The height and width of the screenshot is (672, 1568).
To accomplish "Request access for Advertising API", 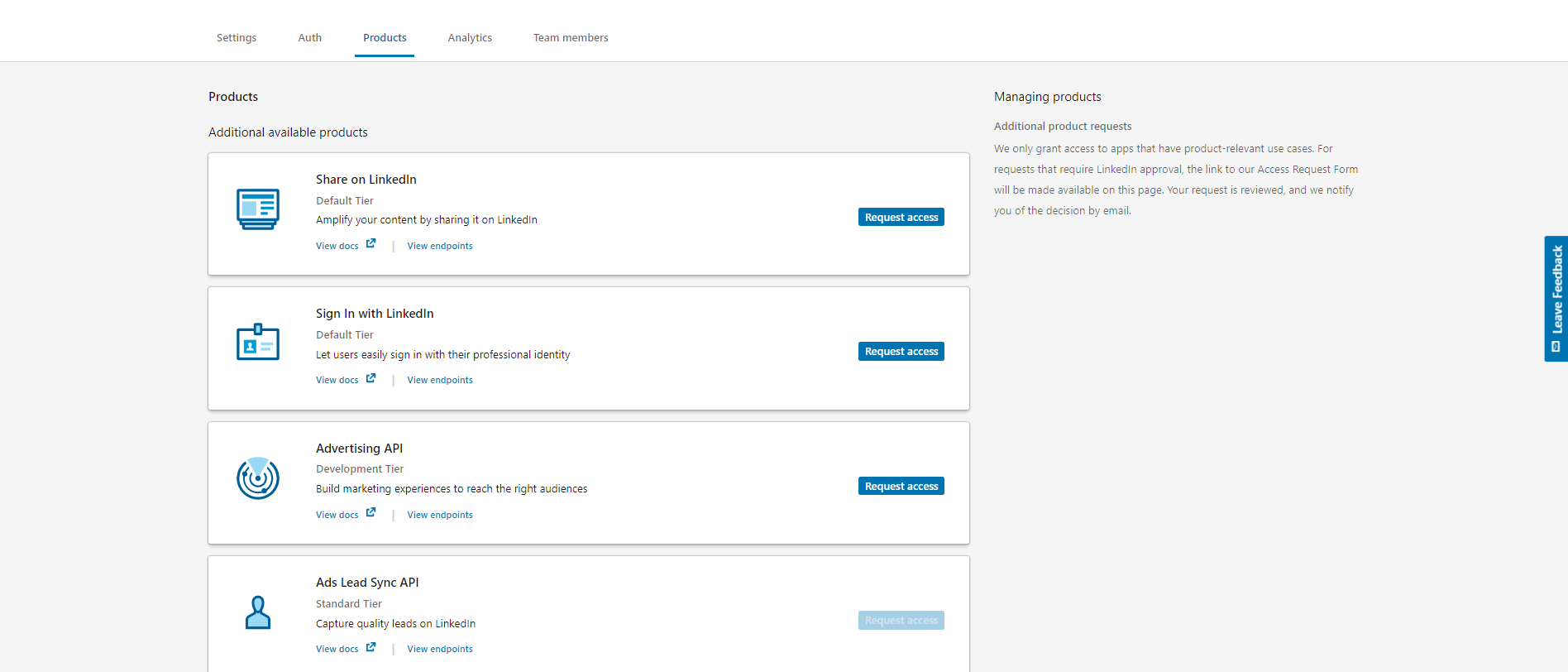I will click(901, 486).
